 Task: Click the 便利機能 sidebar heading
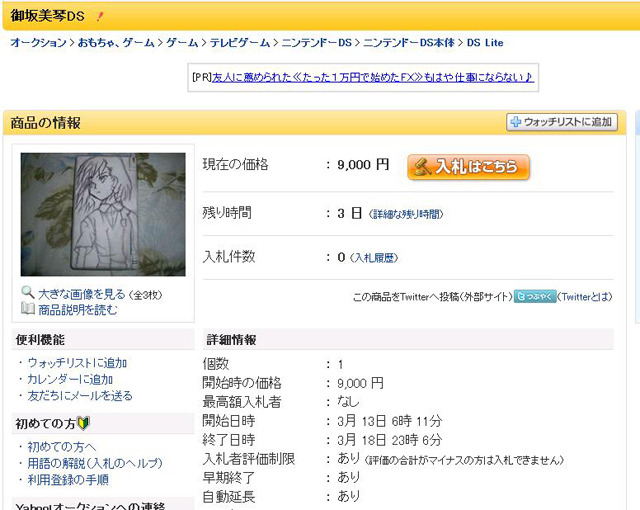(40, 339)
